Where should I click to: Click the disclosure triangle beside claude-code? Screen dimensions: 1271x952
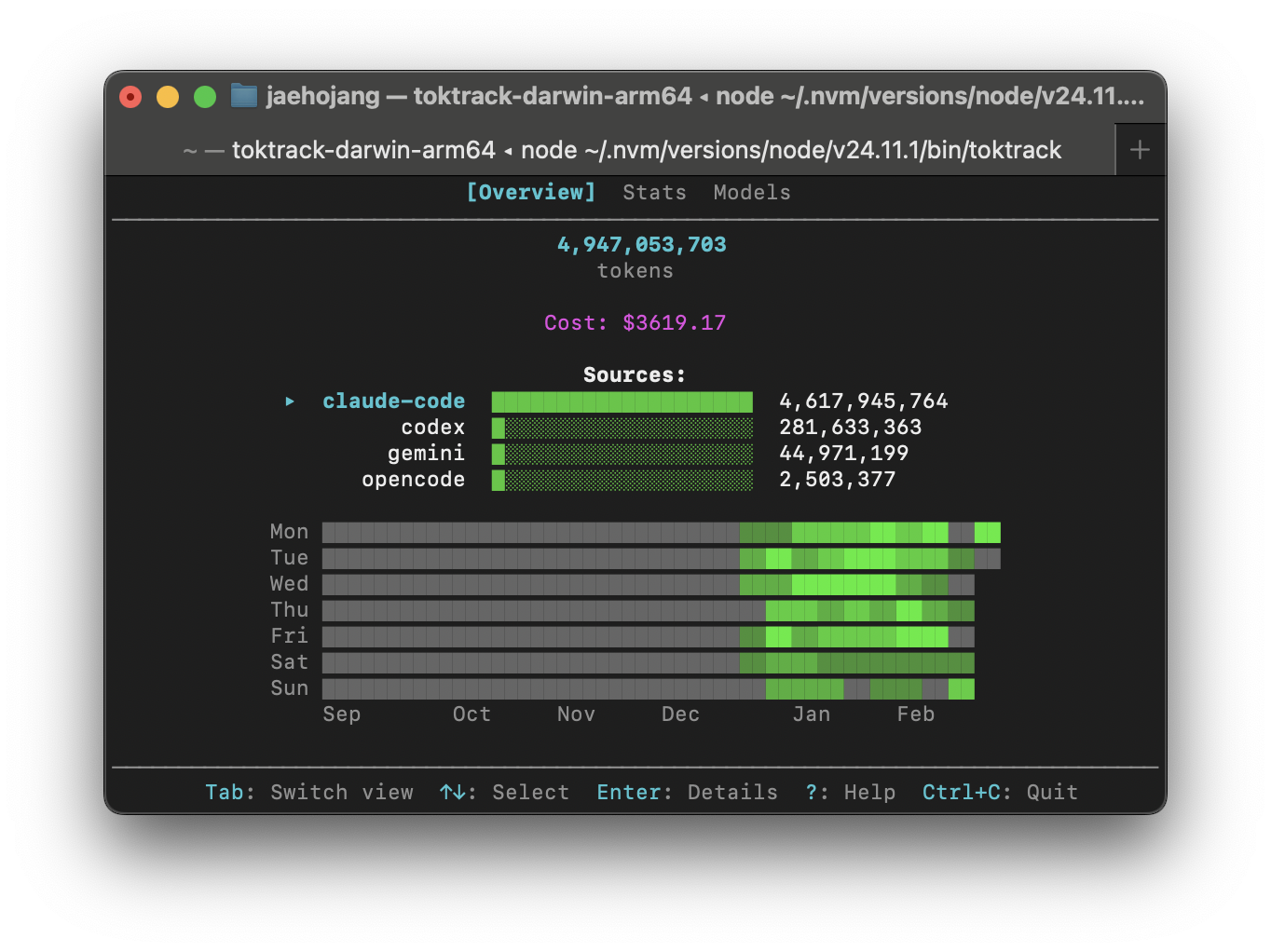289,401
